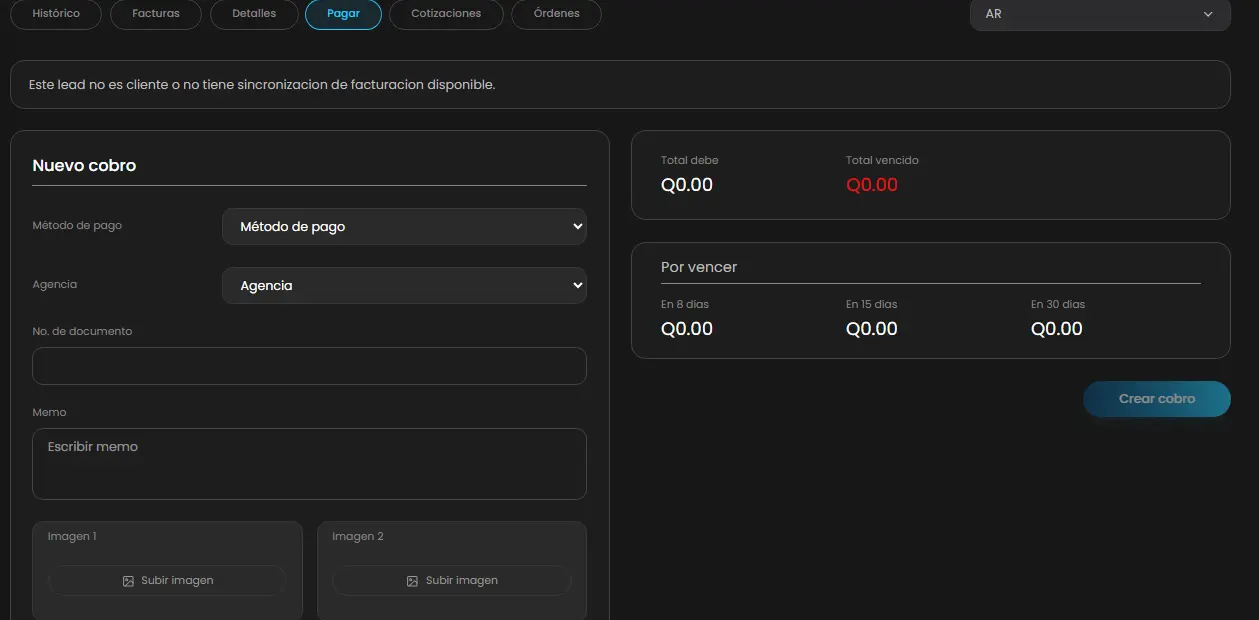Click Subir imagen for Imagen 2
1259x620 pixels.
click(452, 581)
